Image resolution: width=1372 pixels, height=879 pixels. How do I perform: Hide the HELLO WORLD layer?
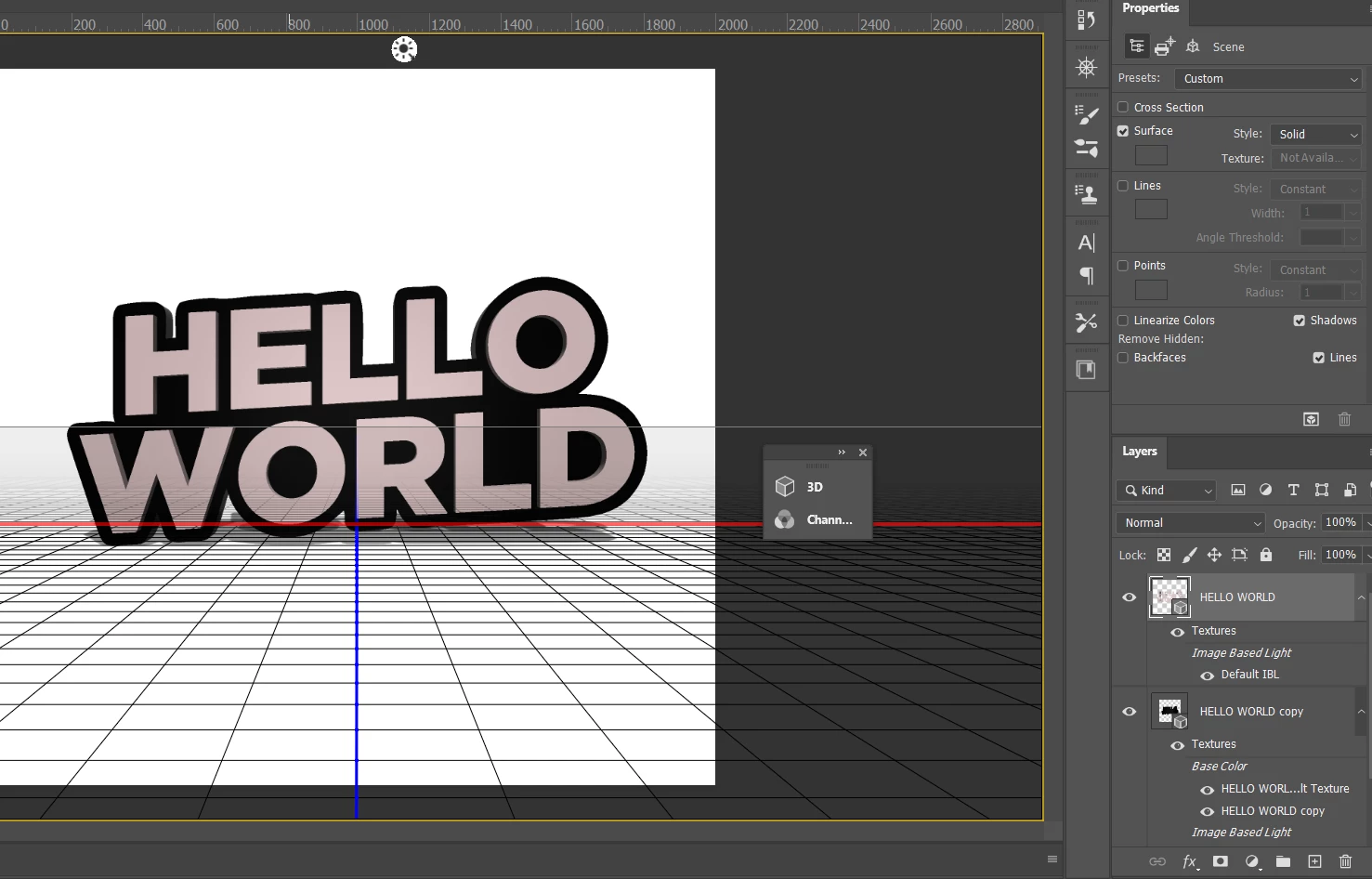click(1130, 597)
